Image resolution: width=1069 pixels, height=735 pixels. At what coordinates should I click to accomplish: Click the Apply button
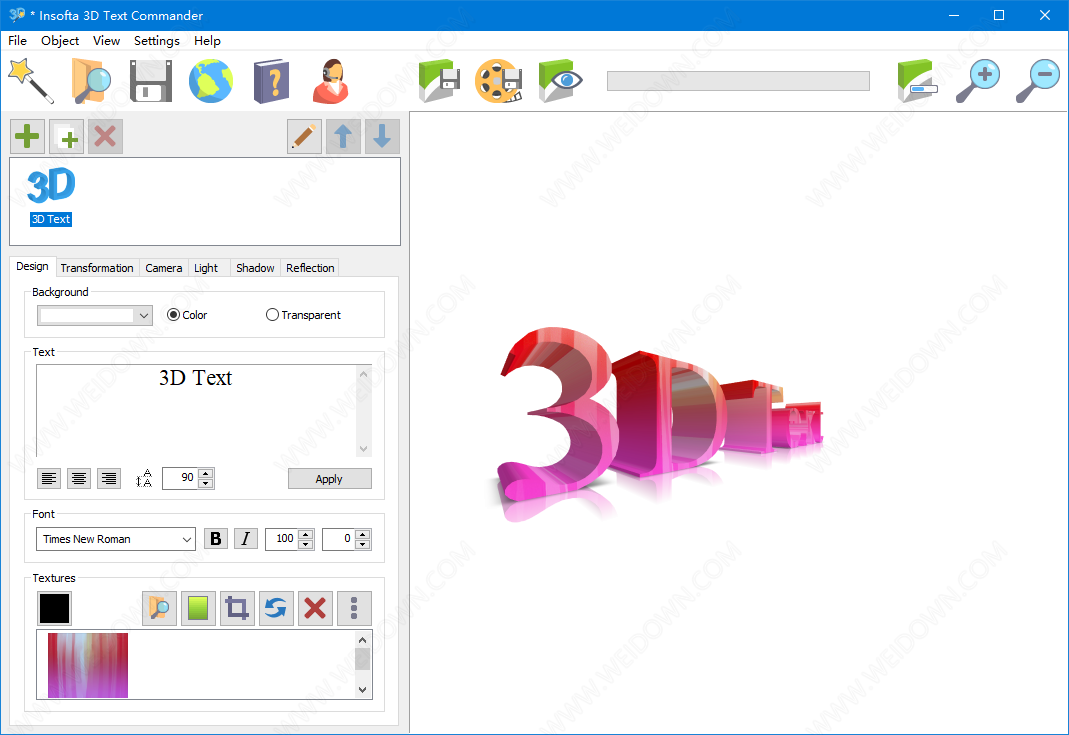tap(329, 479)
